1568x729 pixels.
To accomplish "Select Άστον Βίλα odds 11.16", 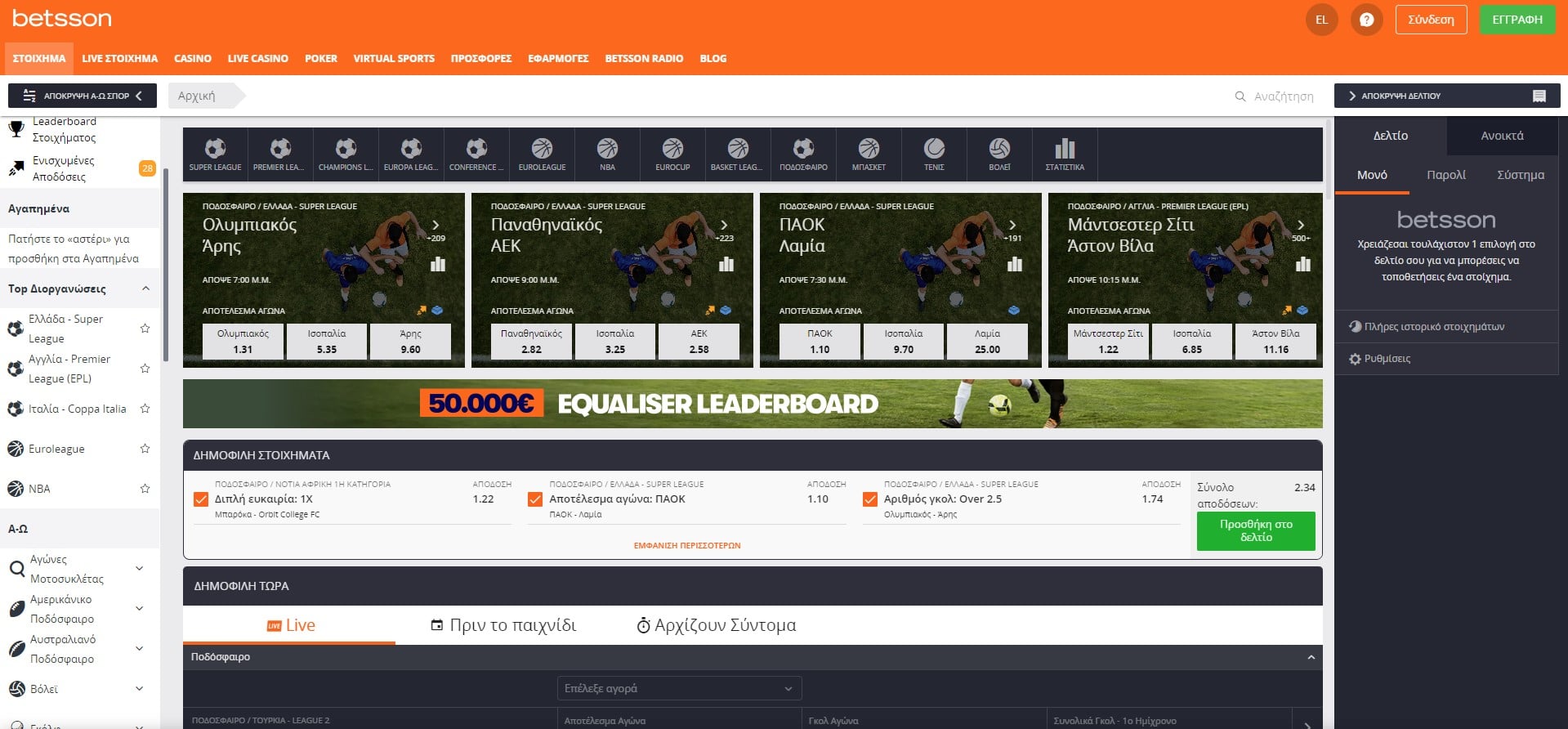I will point(1275,342).
